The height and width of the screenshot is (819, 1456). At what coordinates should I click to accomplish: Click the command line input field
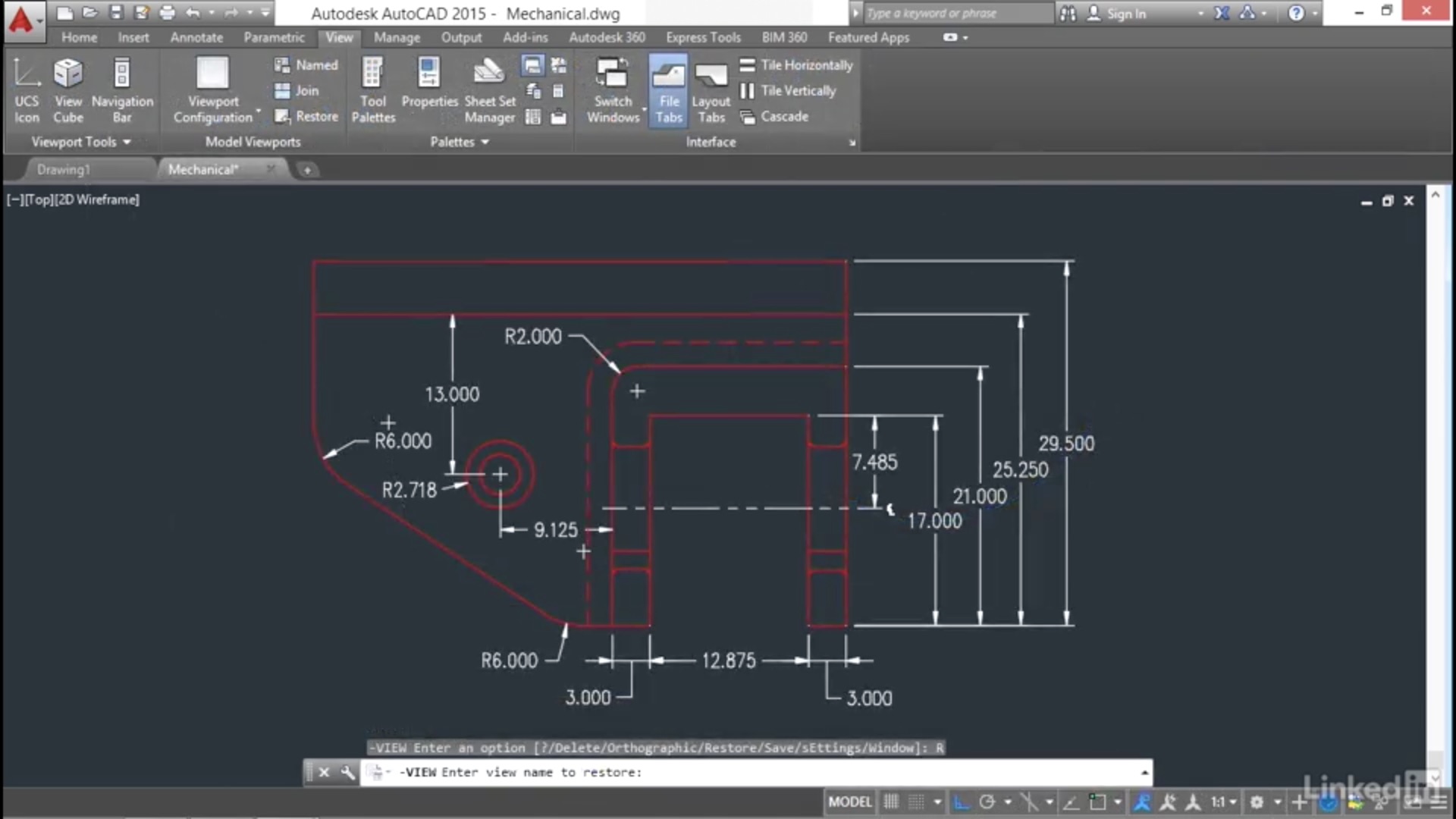coord(834,772)
